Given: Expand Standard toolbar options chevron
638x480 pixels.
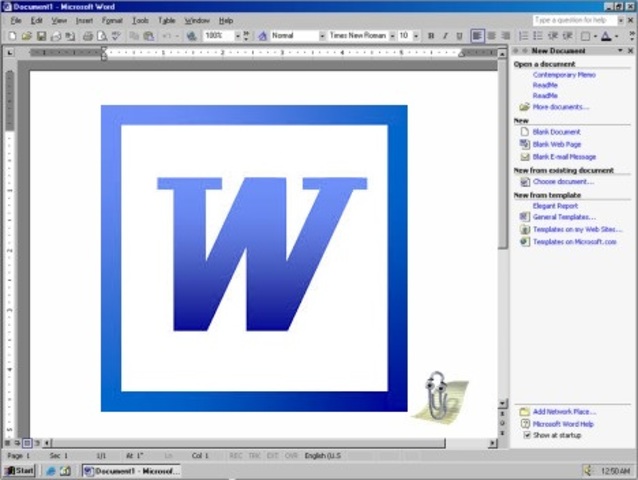Looking at the screenshot, I should coord(246,36).
